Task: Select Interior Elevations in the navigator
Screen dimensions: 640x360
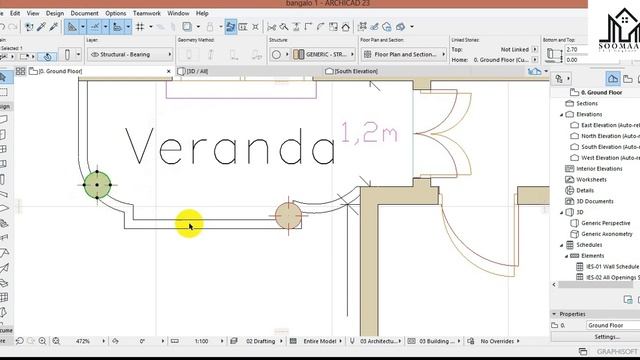Action: [594, 169]
